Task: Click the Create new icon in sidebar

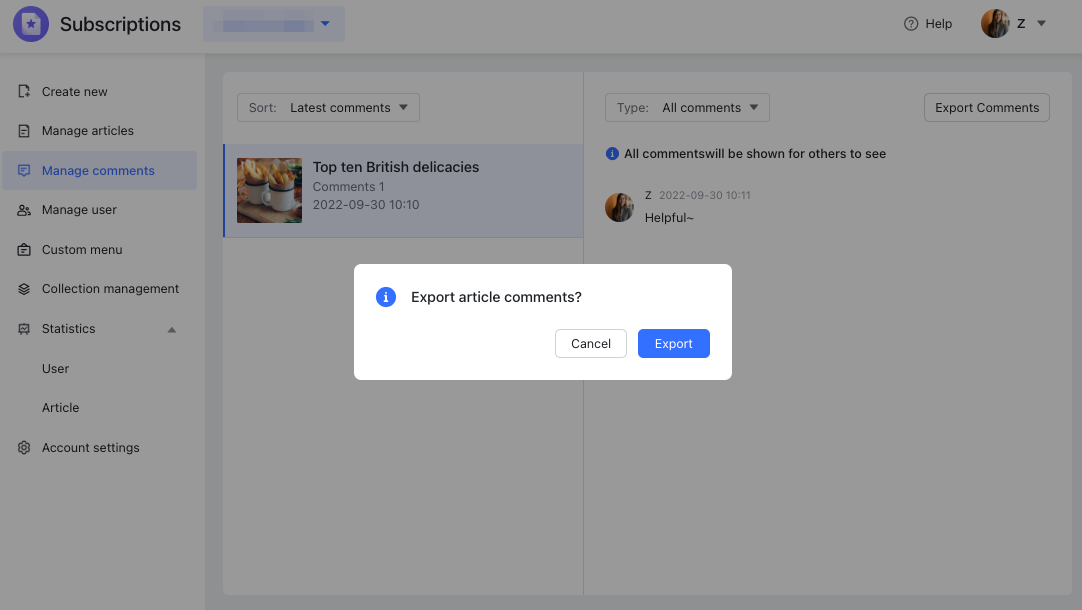Action: tap(24, 92)
